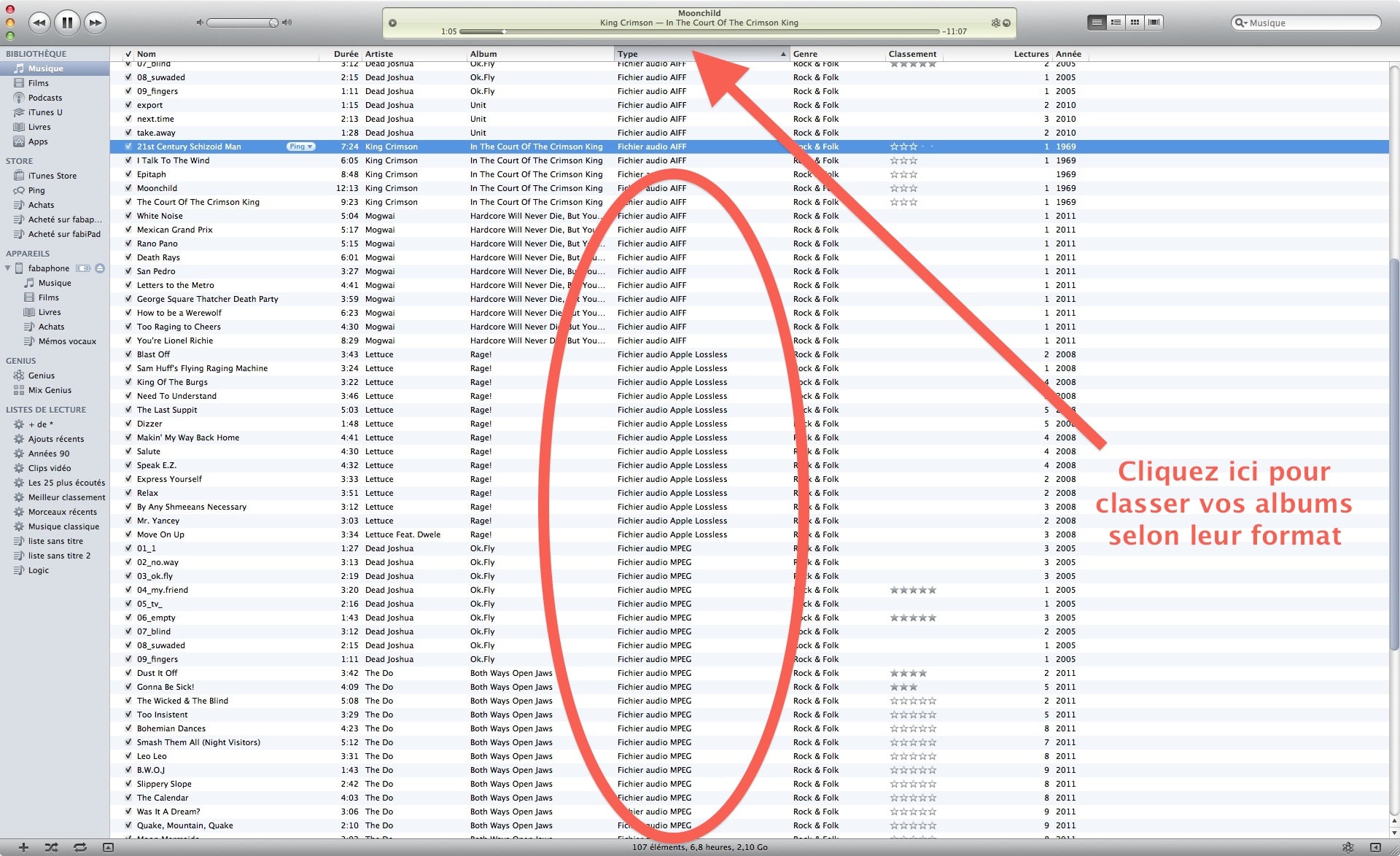Switch to Cover Flow view icon

1154,23
